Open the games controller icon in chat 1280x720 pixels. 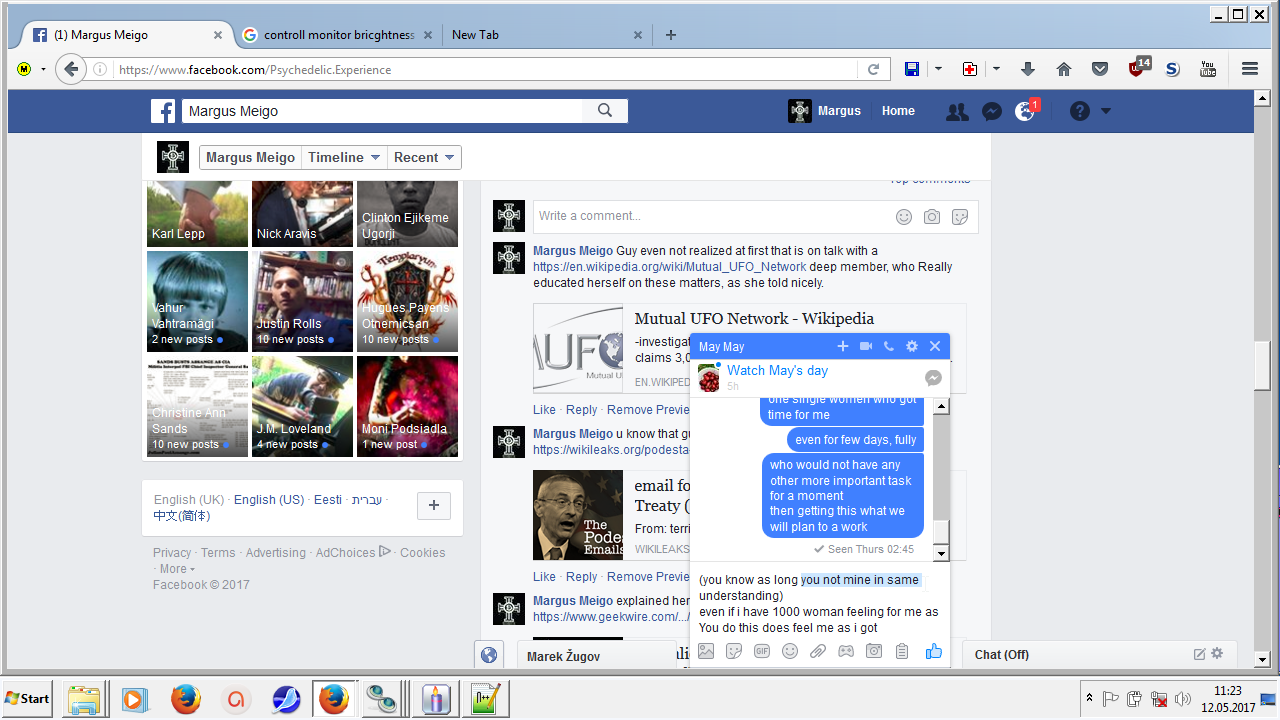tap(846, 651)
